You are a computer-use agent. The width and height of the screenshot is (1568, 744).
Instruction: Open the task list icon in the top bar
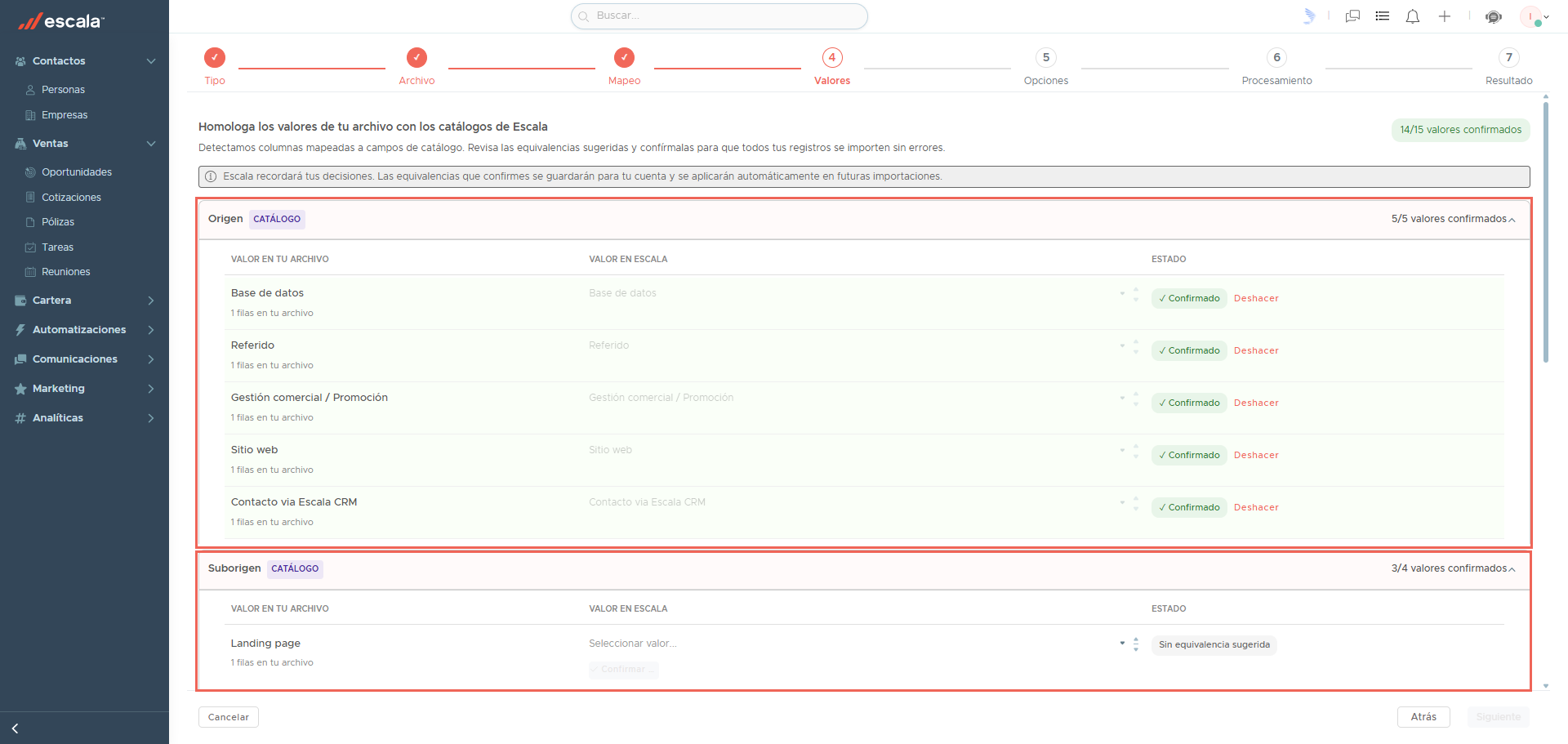coord(1383,16)
